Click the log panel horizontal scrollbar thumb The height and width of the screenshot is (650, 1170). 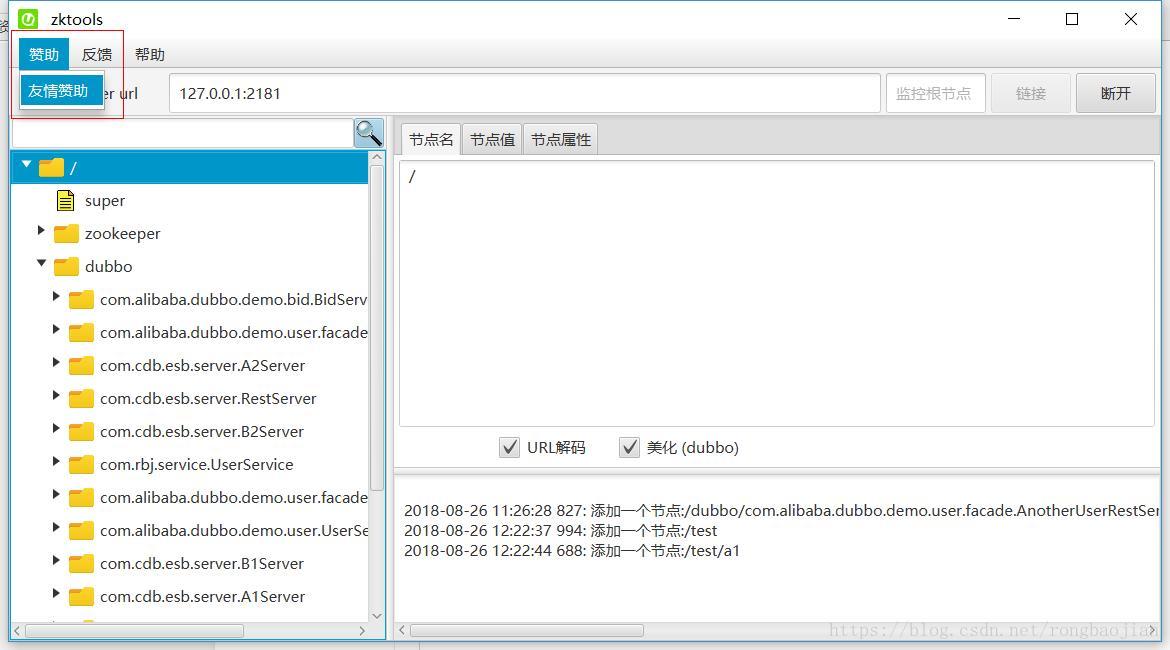527,631
